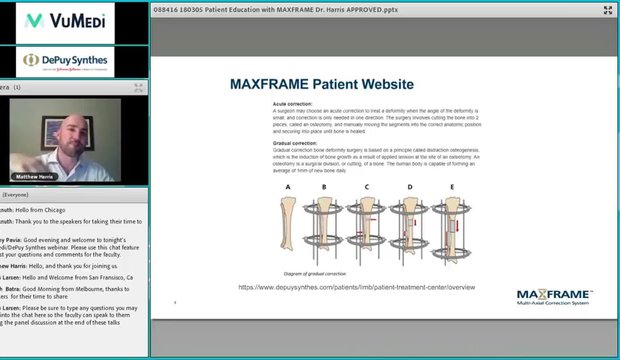The height and width of the screenshot is (360, 620).
Task: Click the VuMedi logo
Action: (x=65, y=22)
